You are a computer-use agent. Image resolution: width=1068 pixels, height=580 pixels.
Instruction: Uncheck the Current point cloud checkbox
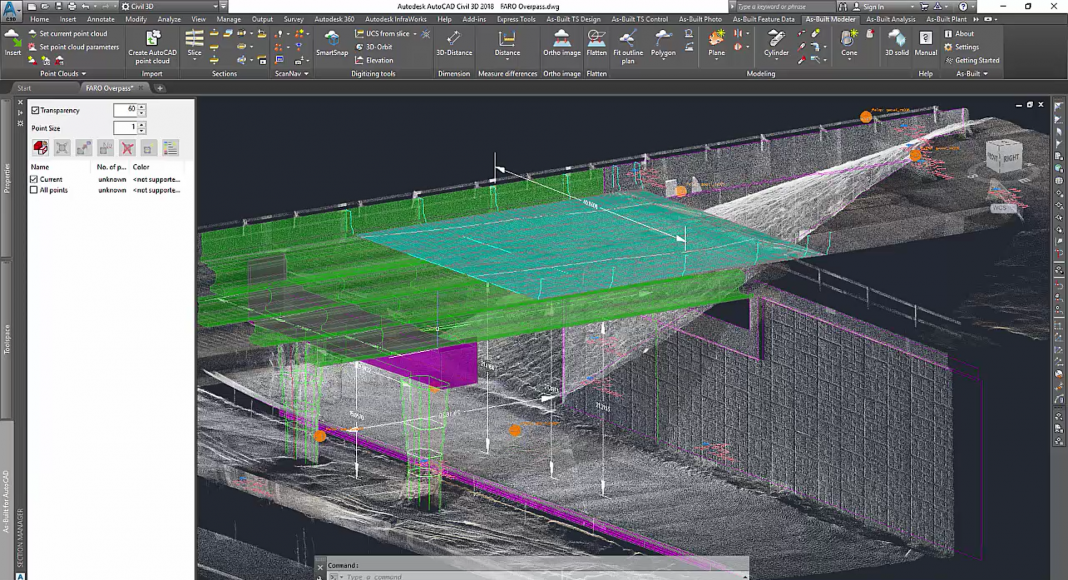(34, 179)
